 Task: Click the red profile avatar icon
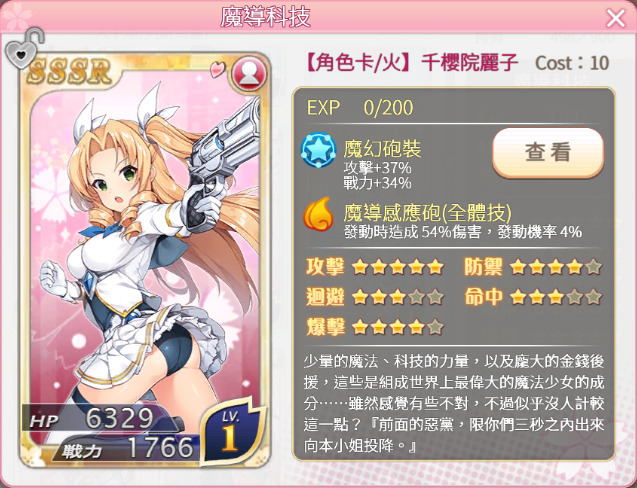[x=249, y=75]
